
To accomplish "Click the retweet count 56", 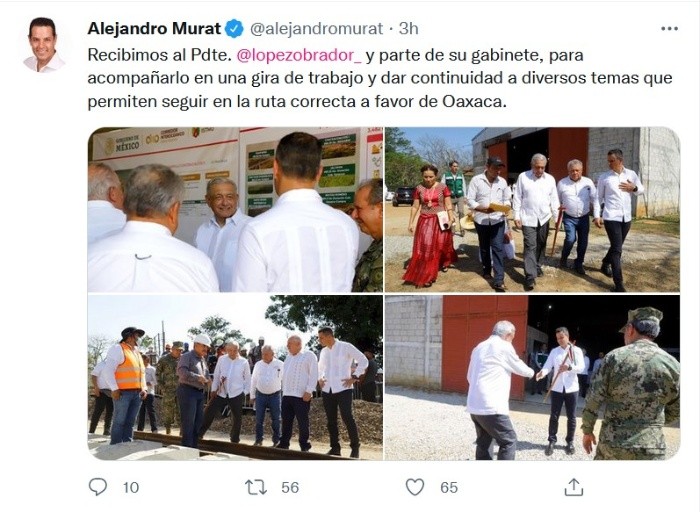I will pyautogui.click(x=290, y=487).
